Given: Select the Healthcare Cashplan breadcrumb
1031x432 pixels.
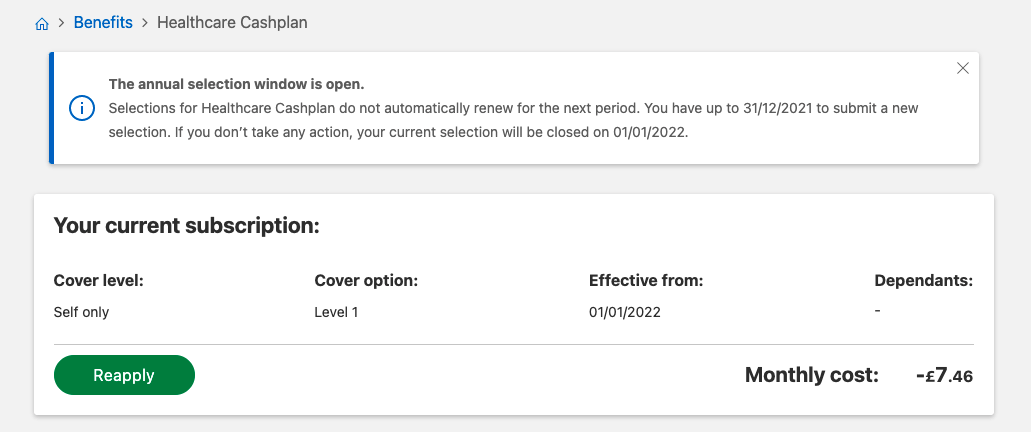Looking at the screenshot, I should coord(232,22).
